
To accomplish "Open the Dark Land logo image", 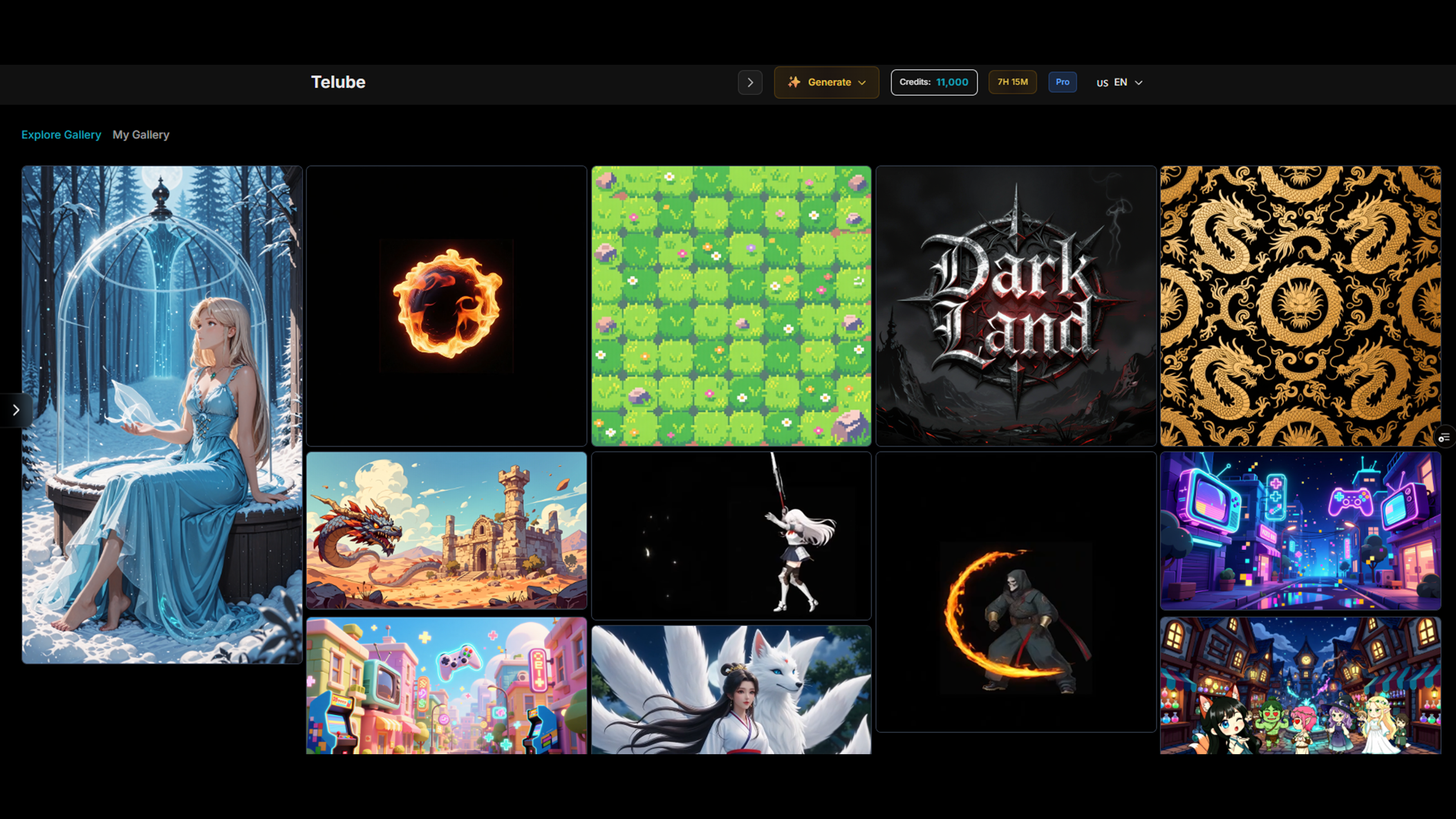I will 1016,306.
